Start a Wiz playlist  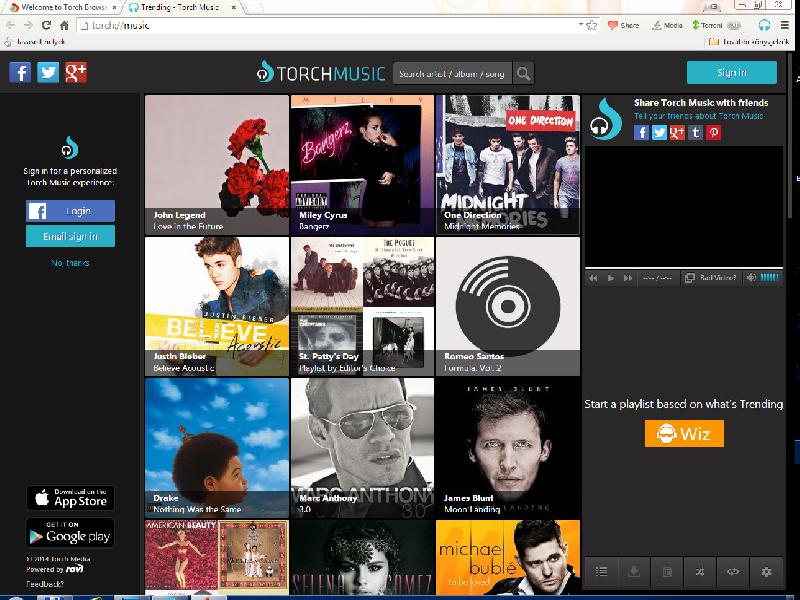pos(684,434)
